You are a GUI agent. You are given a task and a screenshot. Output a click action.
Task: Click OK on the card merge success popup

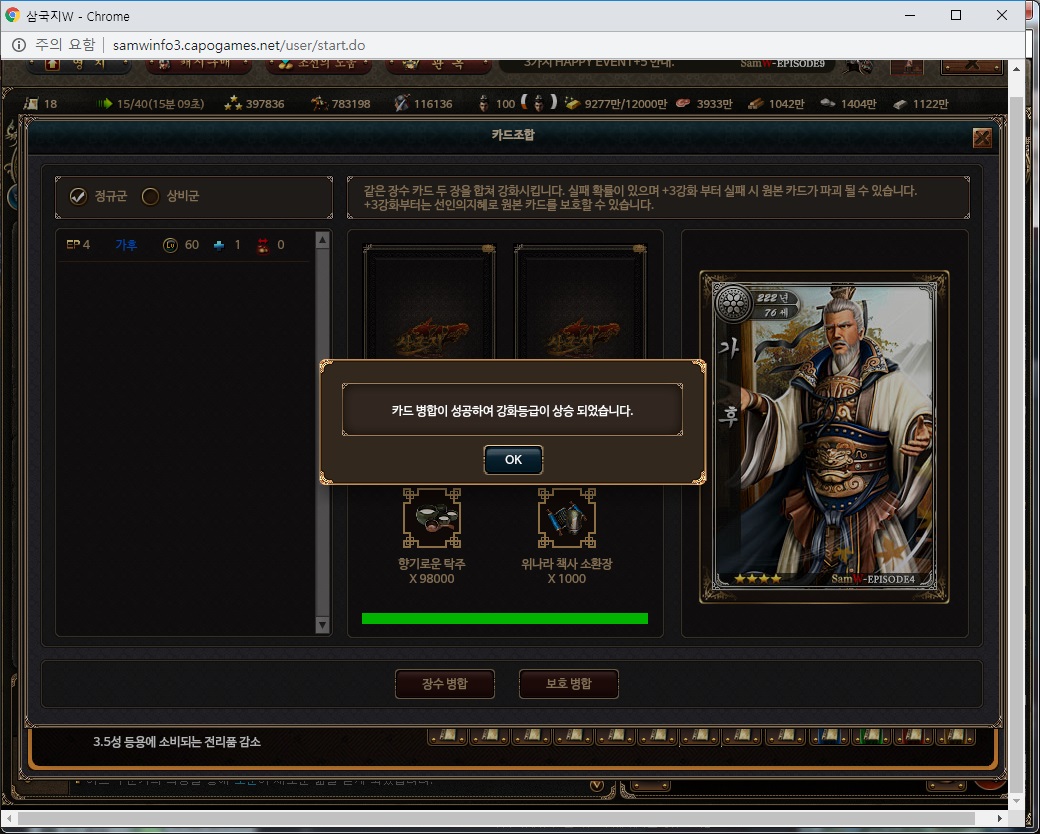pyautogui.click(x=513, y=460)
